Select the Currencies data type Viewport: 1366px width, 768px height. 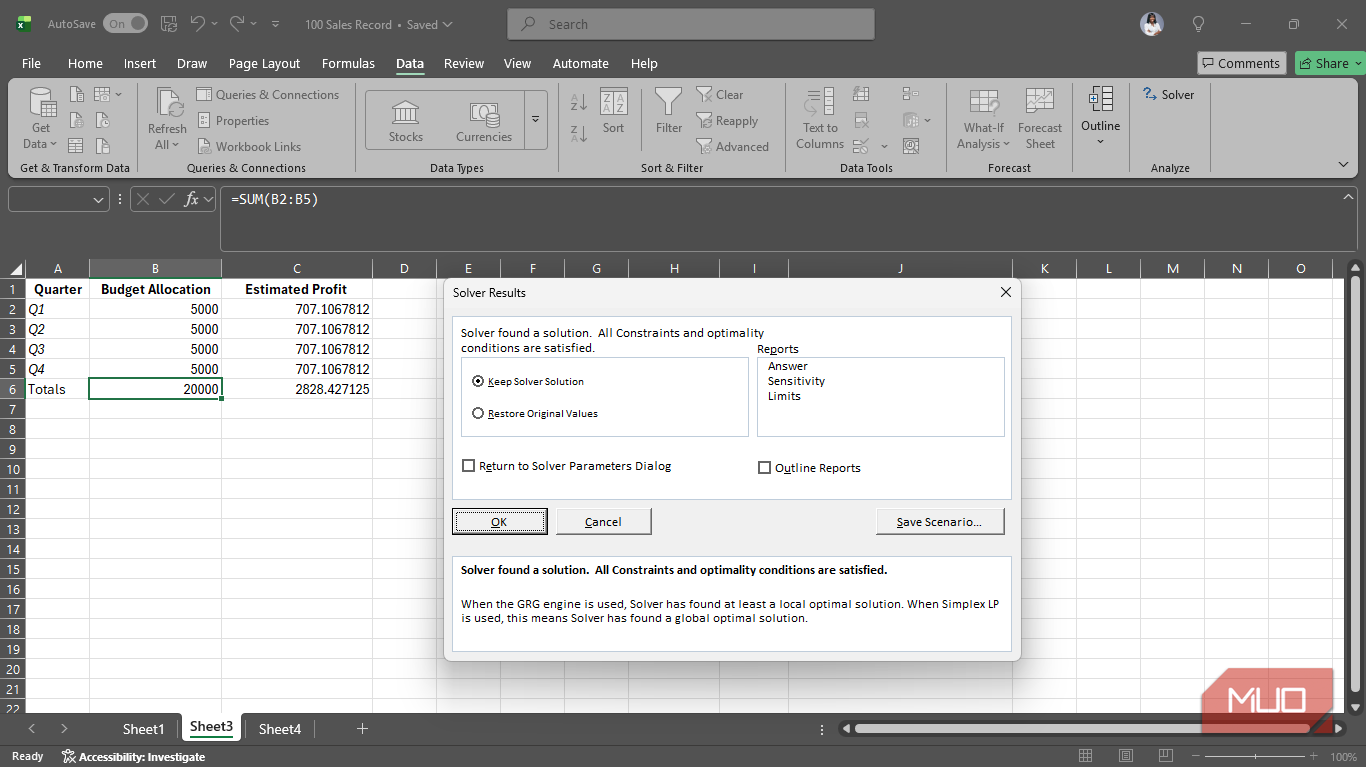(484, 121)
